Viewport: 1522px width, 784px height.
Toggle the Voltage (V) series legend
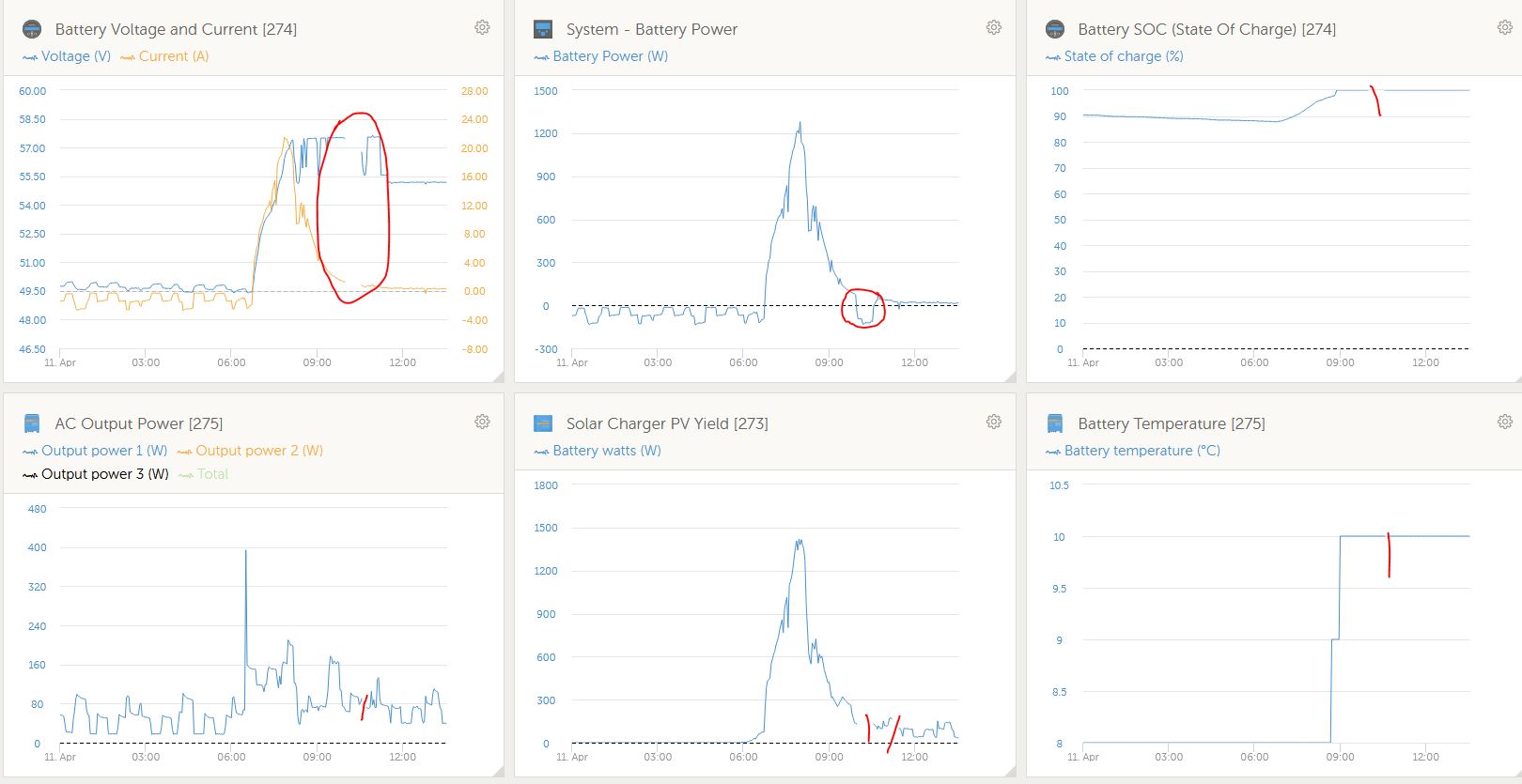click(67, 56)
